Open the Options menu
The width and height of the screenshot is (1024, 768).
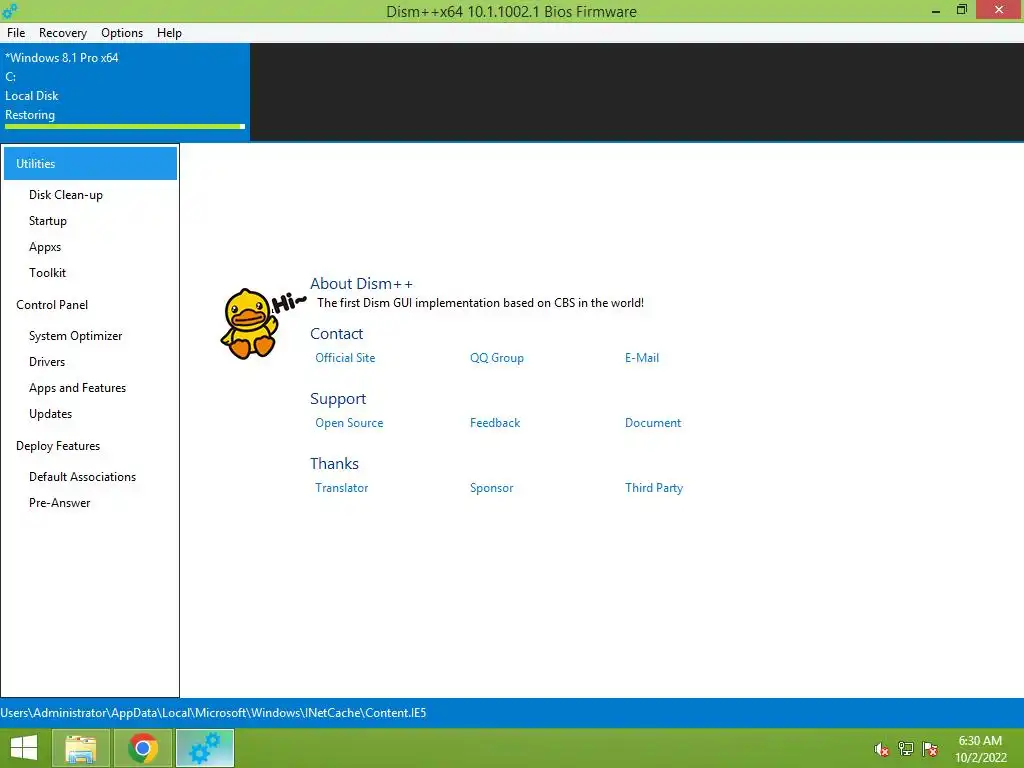click(x=122, y=33)
